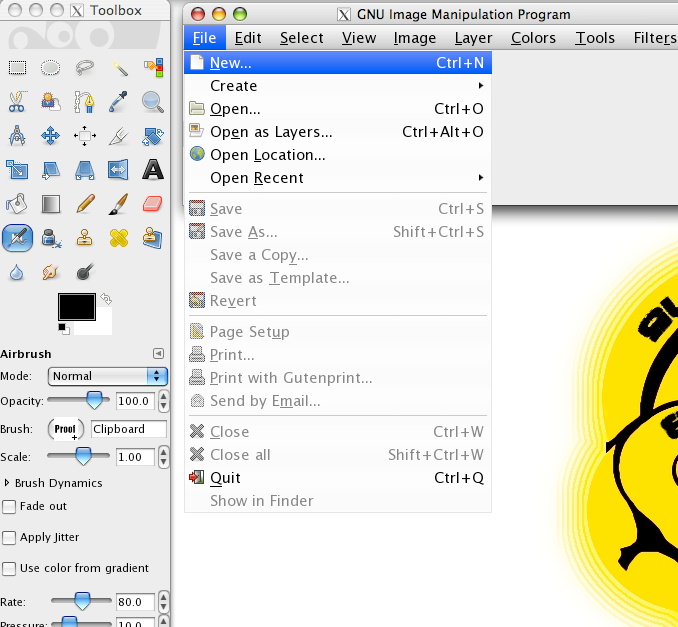Select the Paths tool
The height and width of the screenshot is (627, 678).
[84, 102]
